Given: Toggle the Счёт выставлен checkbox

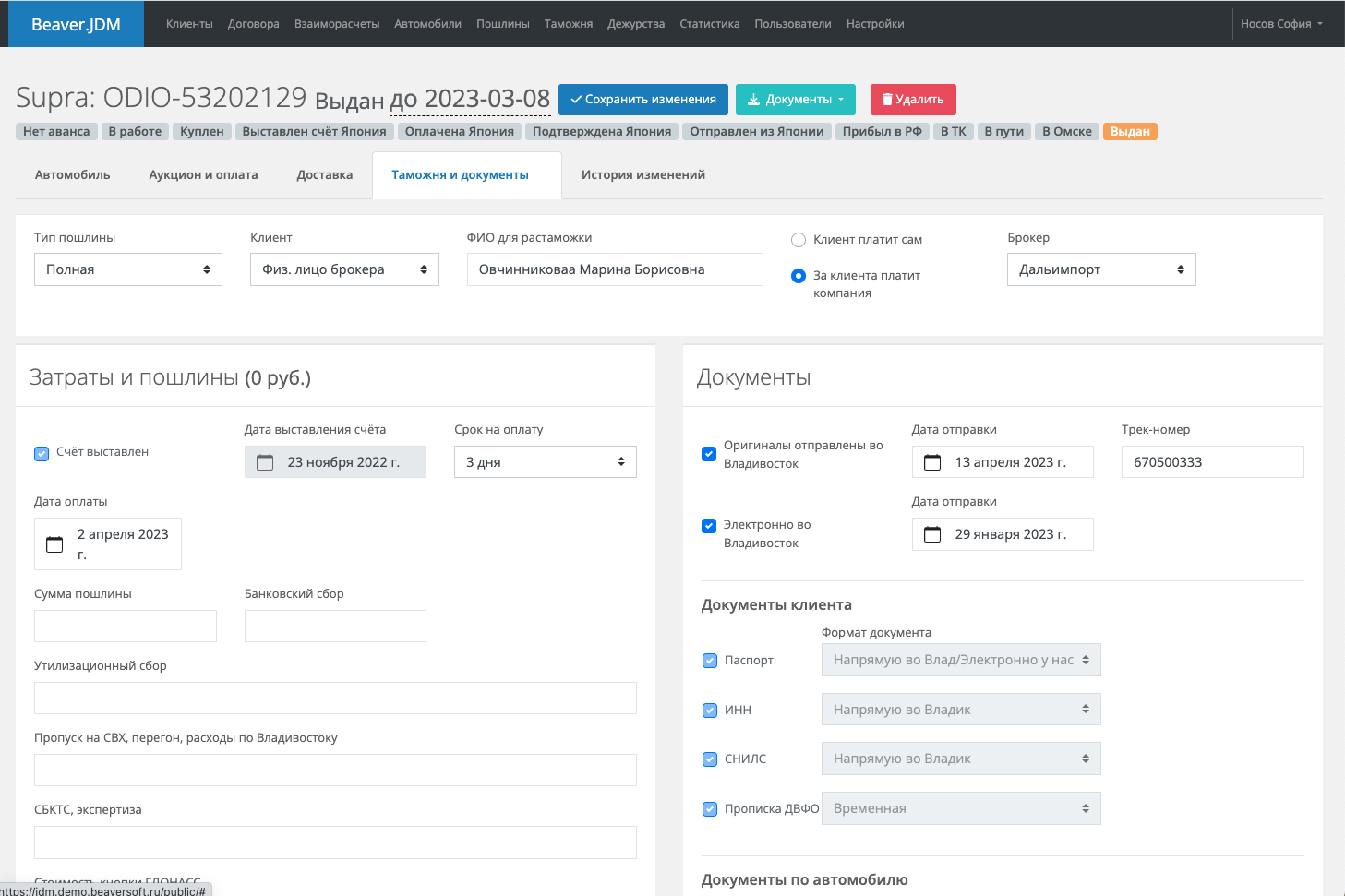Looking at the screenshot, I should pos(42,453).
